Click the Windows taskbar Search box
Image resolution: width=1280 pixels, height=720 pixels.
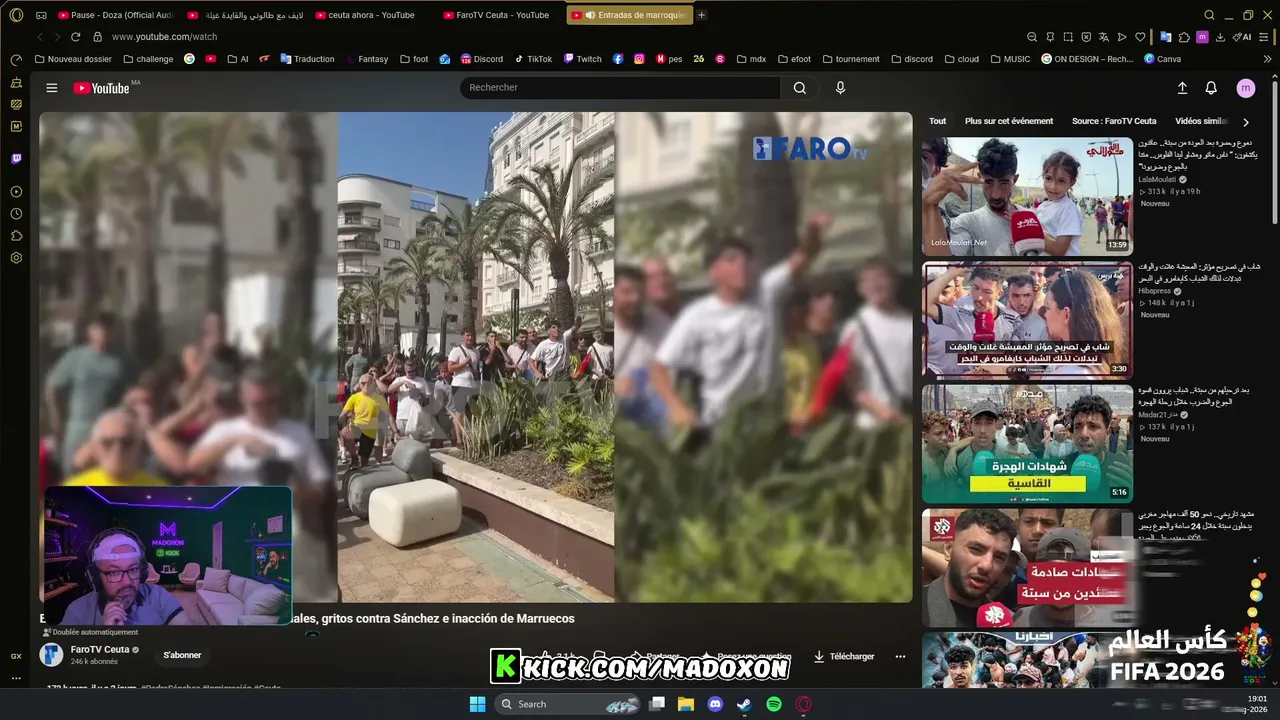[567, 704]
